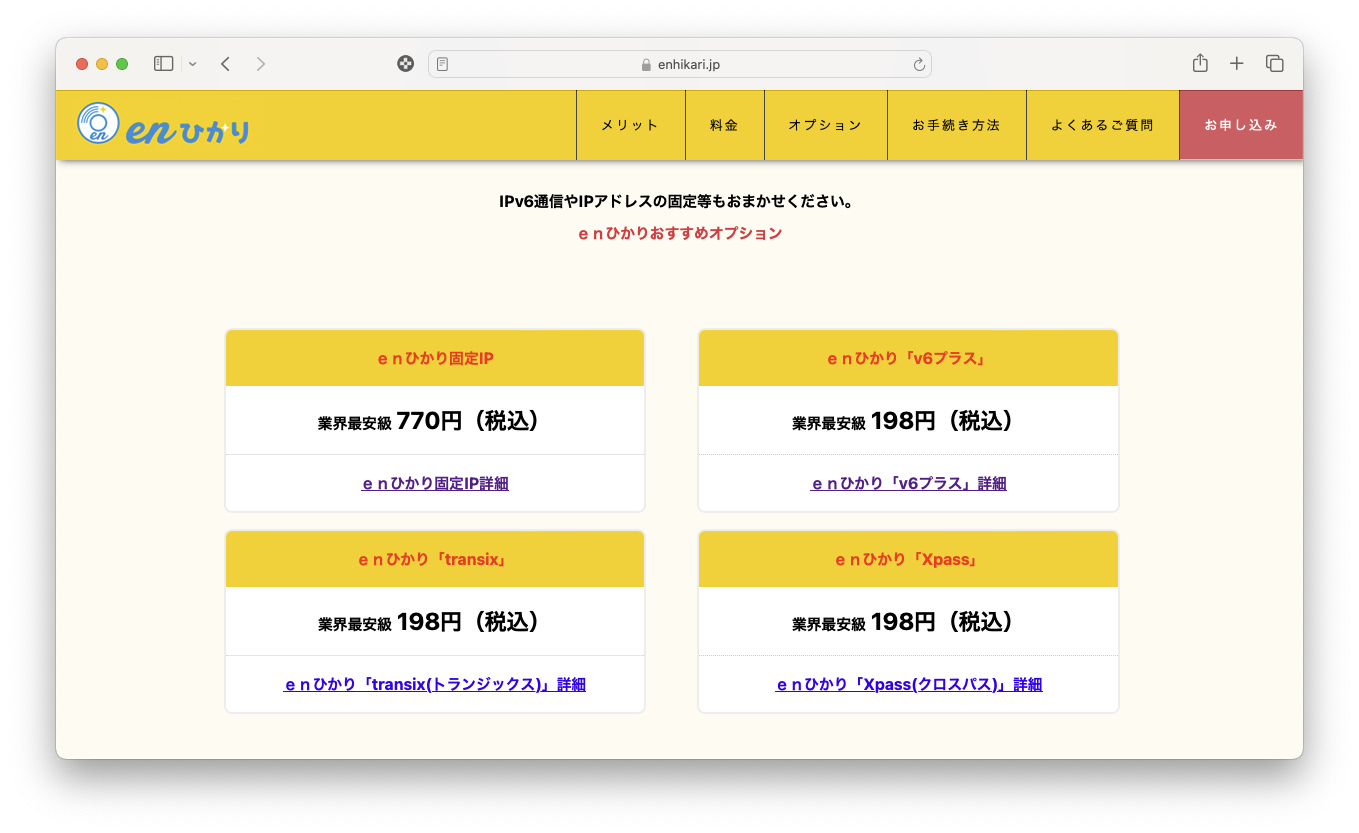Click the enひかり「v6プラス」 card header
1359x833 pixels.
coord(908,358)
